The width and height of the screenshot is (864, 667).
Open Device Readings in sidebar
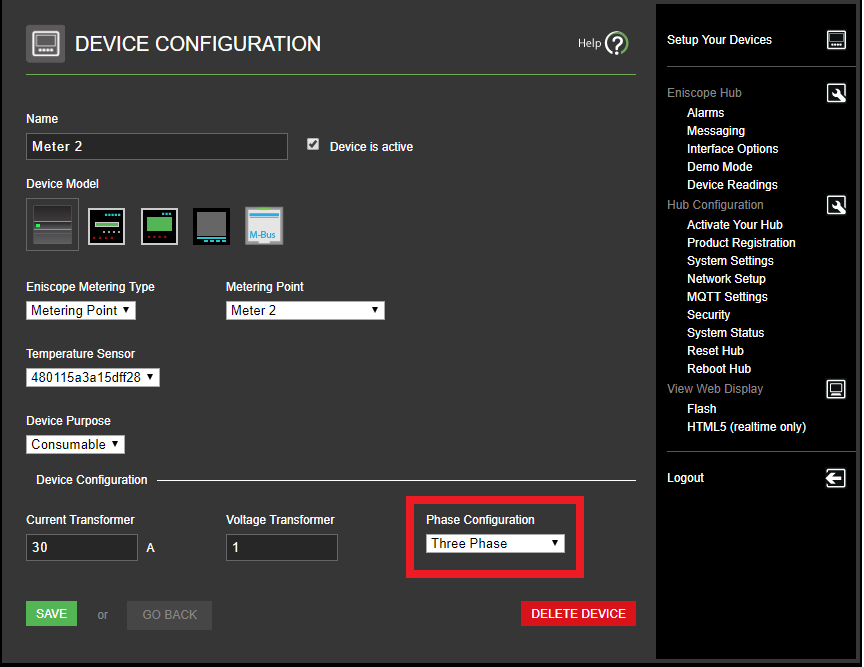click(732, 185)
